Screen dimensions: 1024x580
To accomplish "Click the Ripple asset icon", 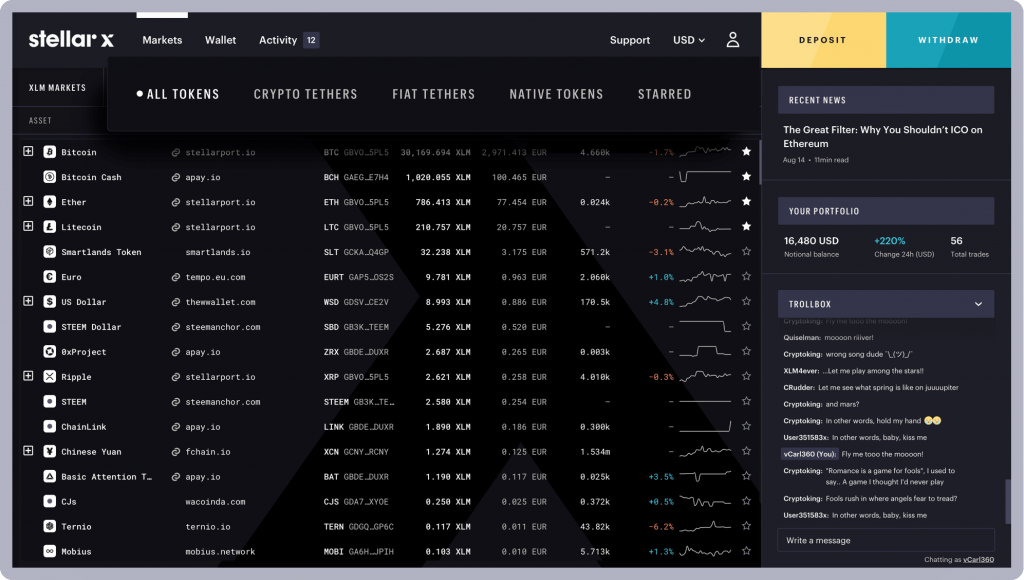I will click(x=49, y=376).
